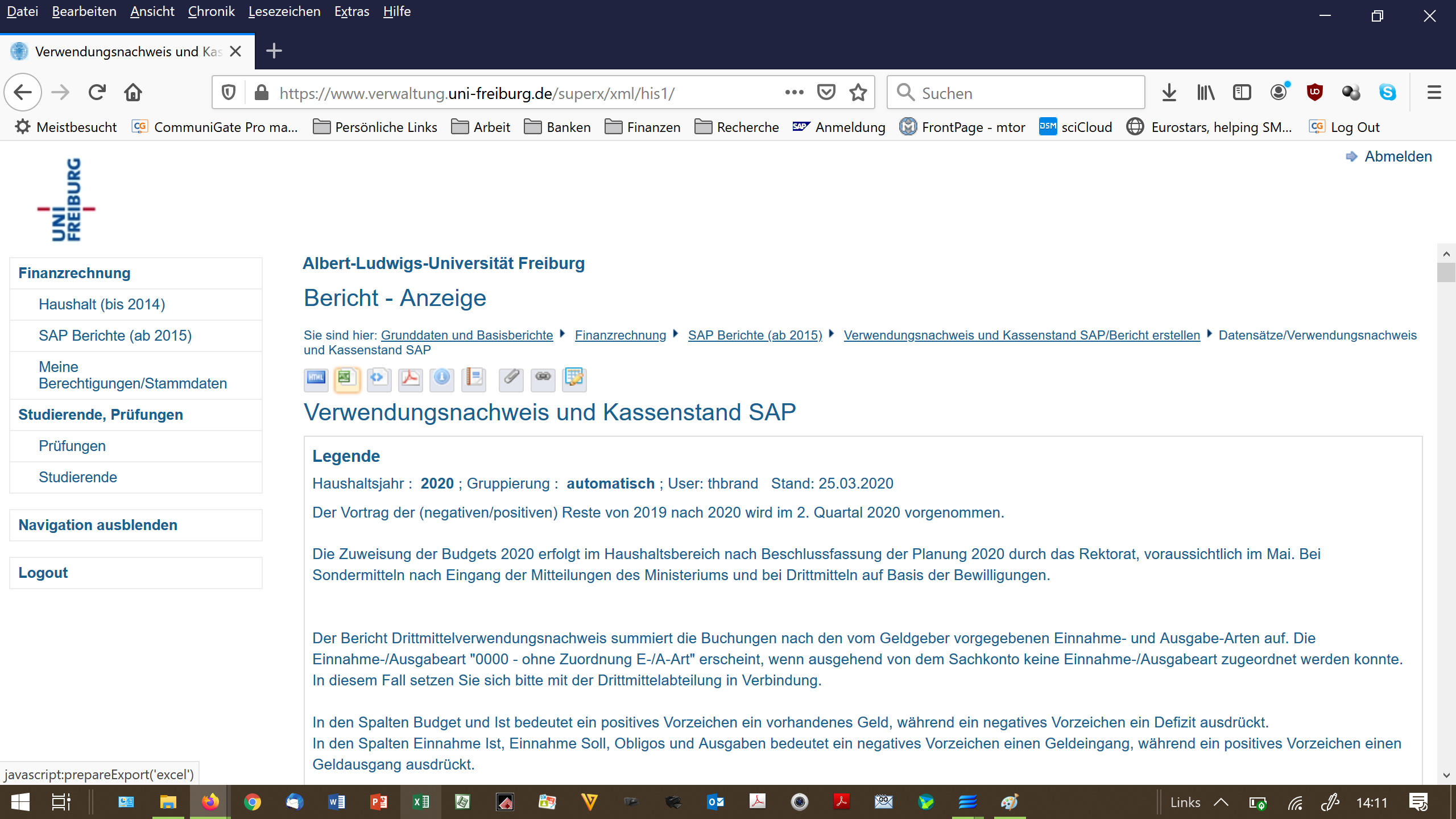Open the hamburger application menu
Image resolution: width=1456 pixels, height=819 pixels.
pos(1434,92)
